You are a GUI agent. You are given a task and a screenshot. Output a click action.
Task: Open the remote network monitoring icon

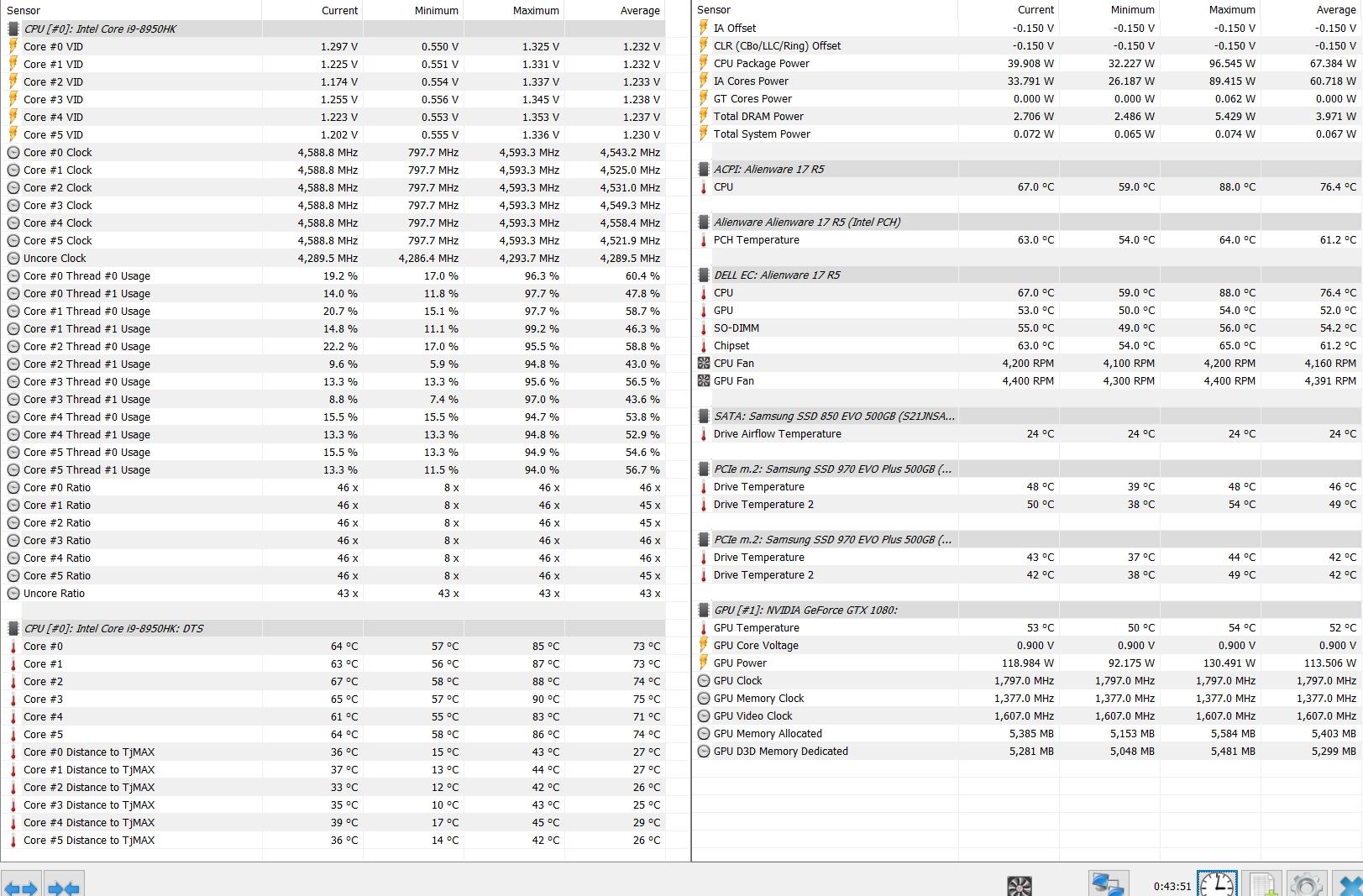tap(1106, 885)
